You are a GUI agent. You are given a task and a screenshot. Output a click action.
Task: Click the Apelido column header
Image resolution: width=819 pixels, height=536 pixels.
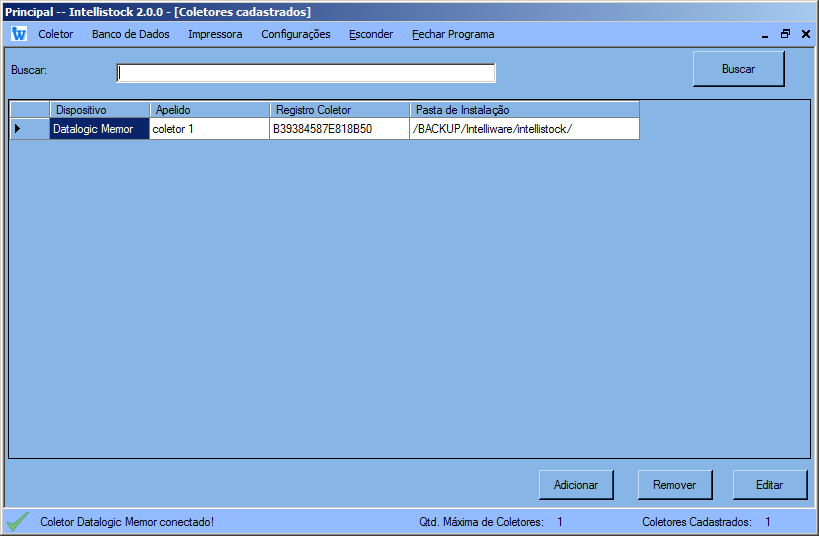click(209, 110)
